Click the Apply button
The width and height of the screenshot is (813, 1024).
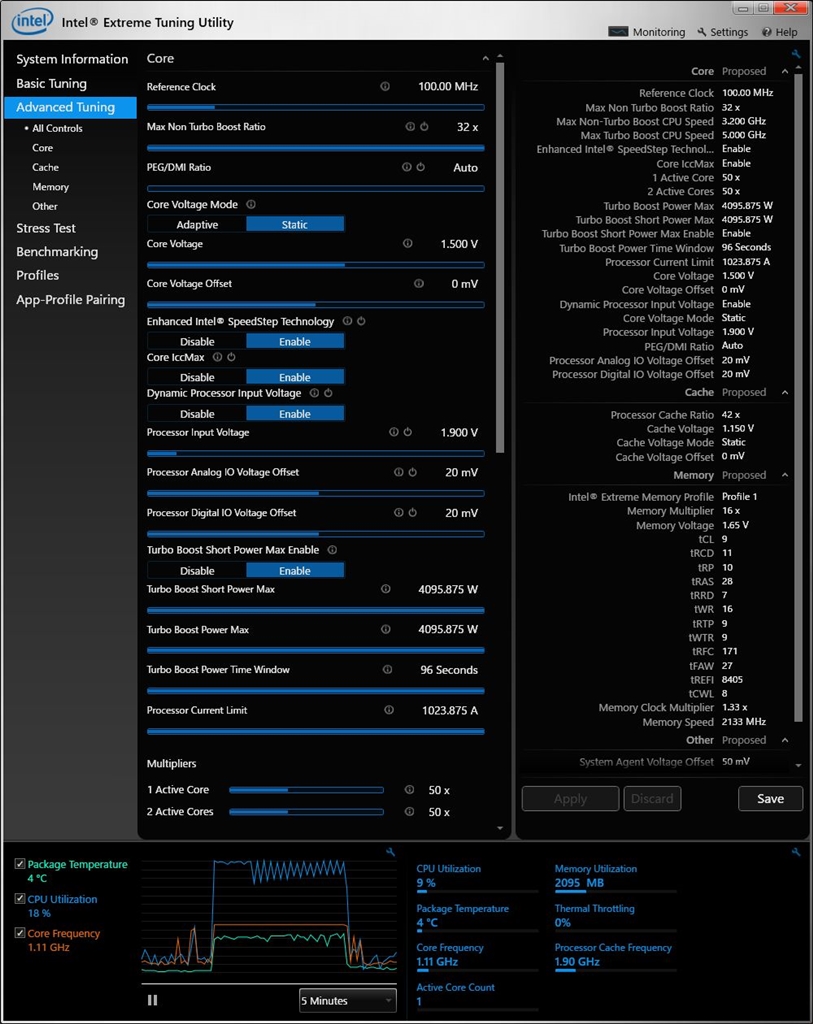[x=570, y=799]
